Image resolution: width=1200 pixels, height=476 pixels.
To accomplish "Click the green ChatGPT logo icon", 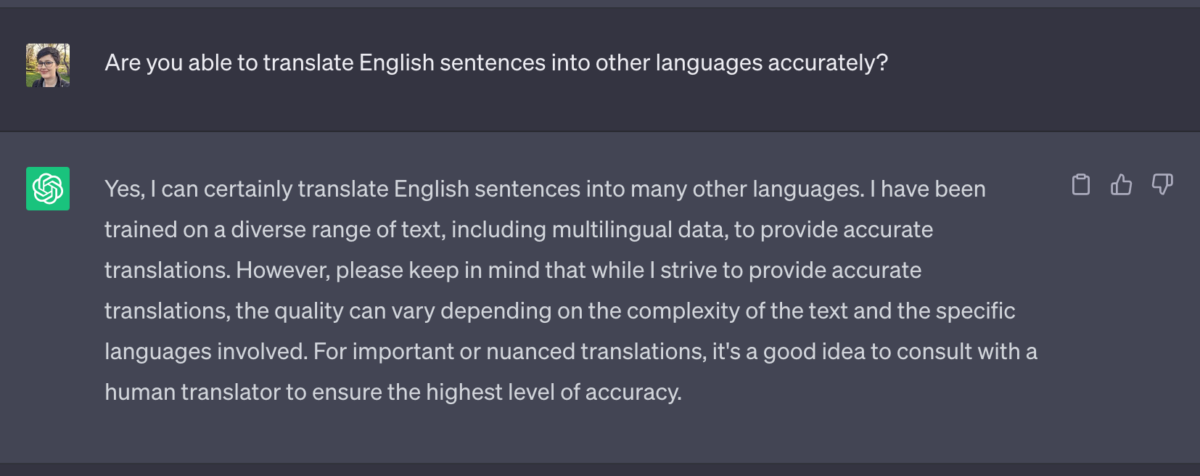I will tap(47, 189).
